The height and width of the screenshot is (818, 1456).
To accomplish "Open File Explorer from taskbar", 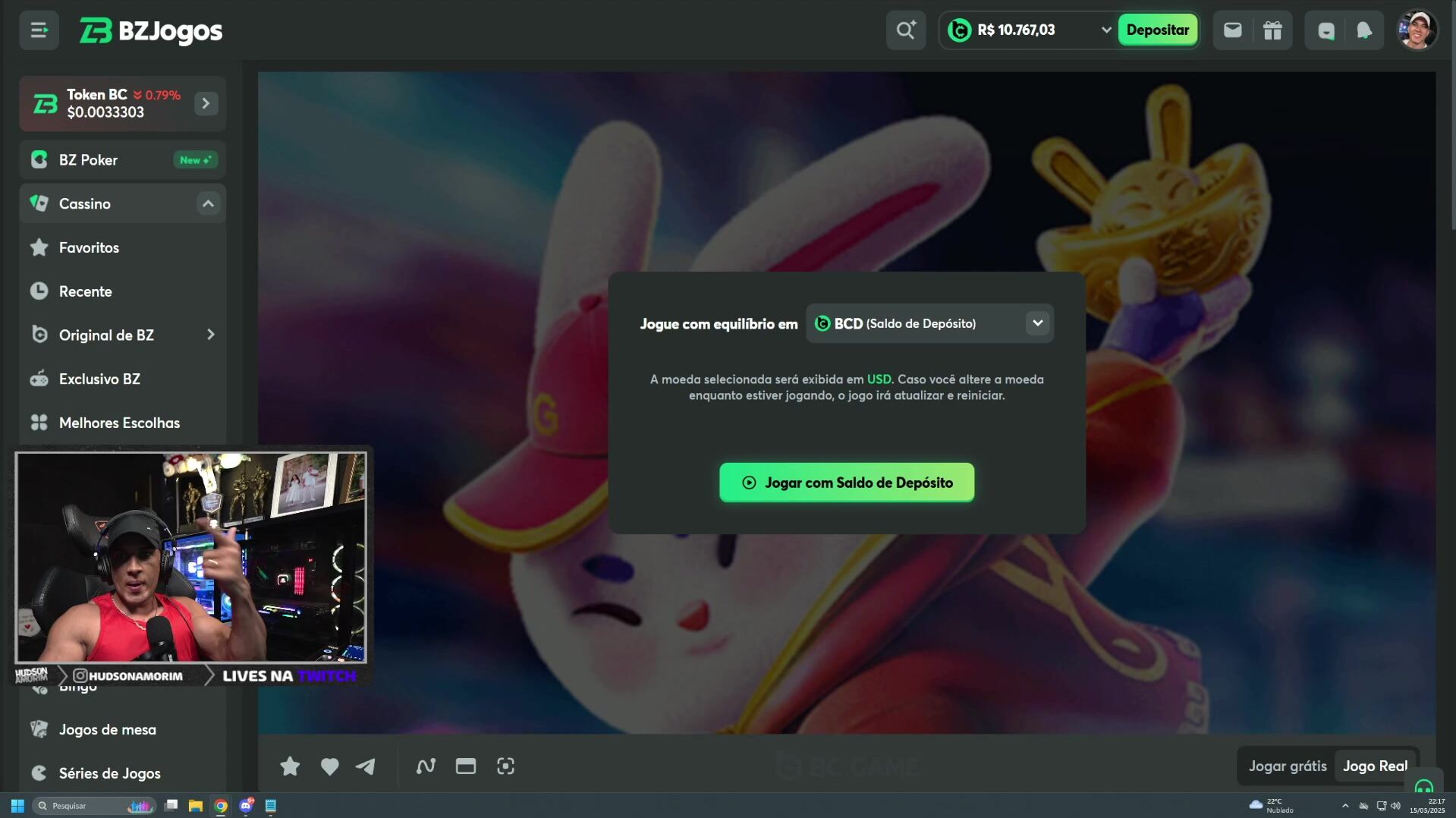I will point(195,806).
